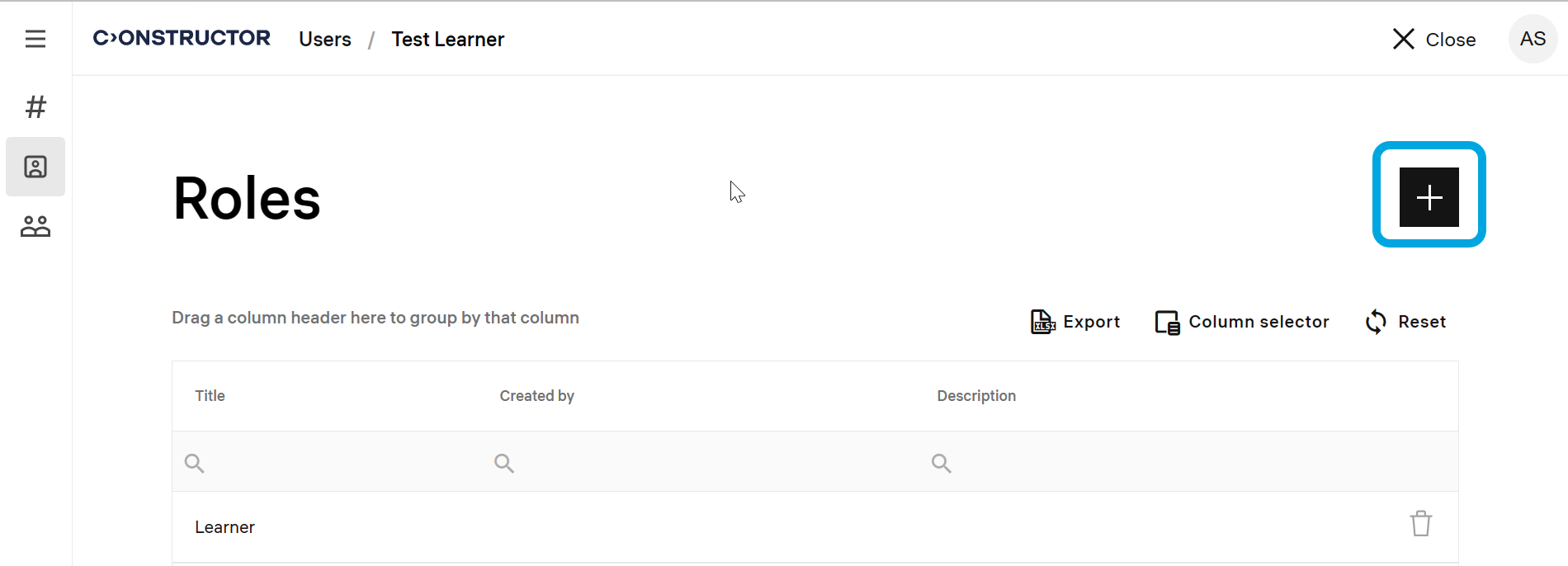Sort by the Title column header

(210, 396)
